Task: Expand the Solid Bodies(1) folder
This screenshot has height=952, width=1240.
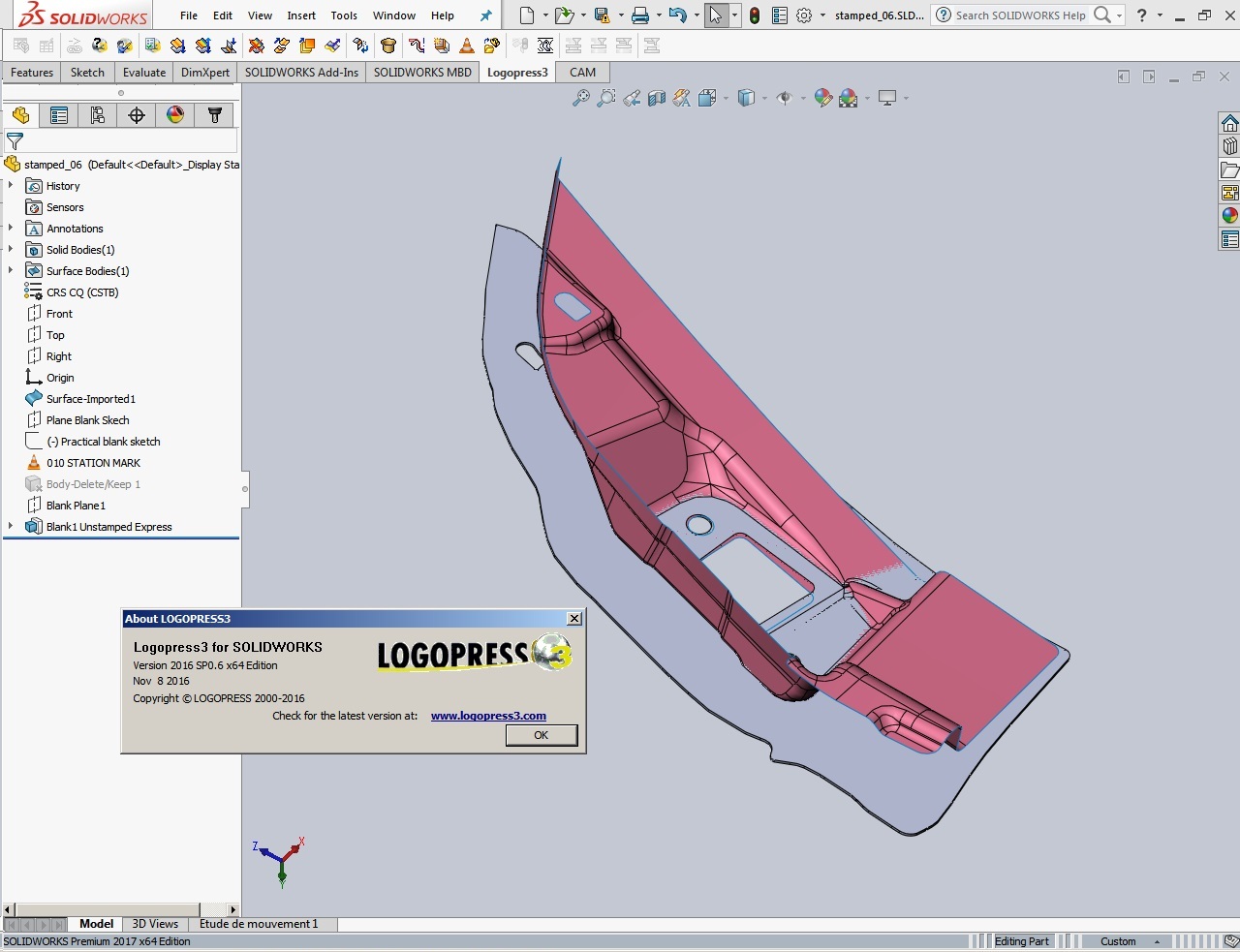Action: [11, 250]
